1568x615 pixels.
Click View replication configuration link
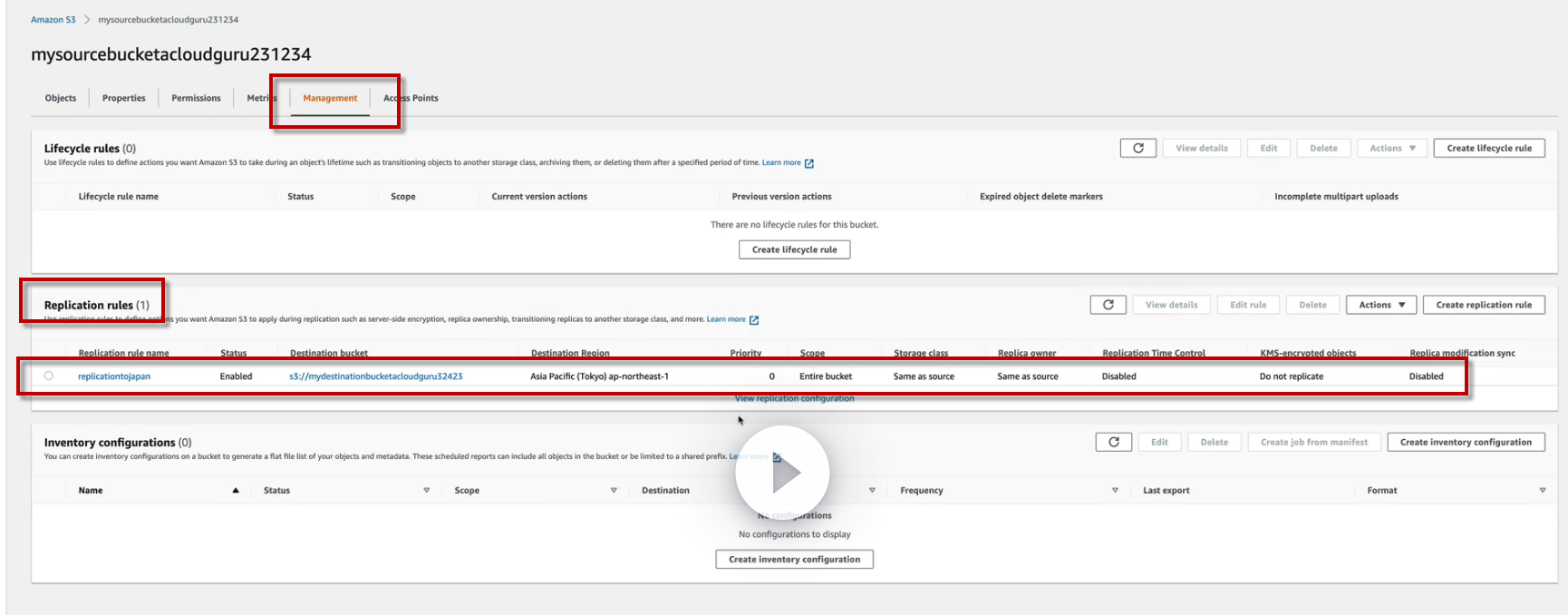pos(795,398)
